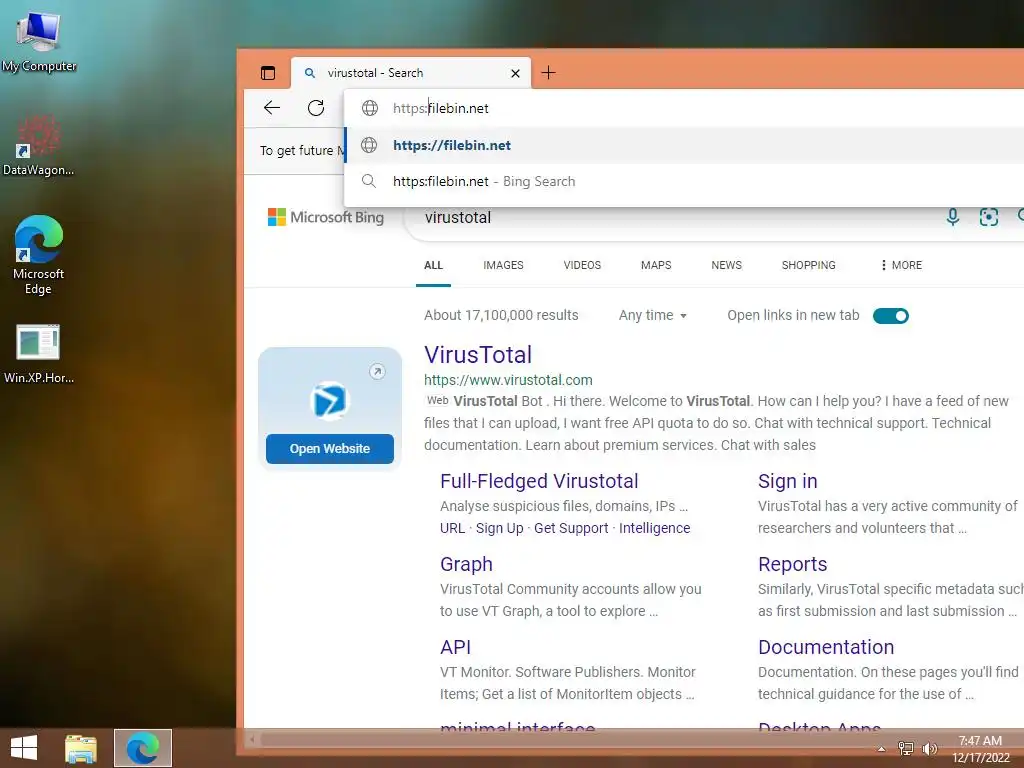Open the Intelligence sublink
The height and width of the screenshot is (768, 1024).
[x=654, y=528]
